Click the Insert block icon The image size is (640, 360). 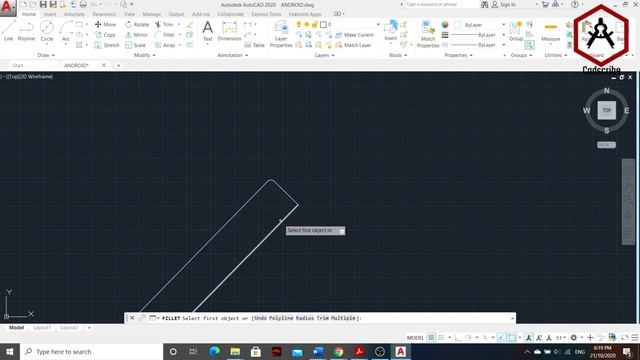pyautogui.click(x=391, y=31)
